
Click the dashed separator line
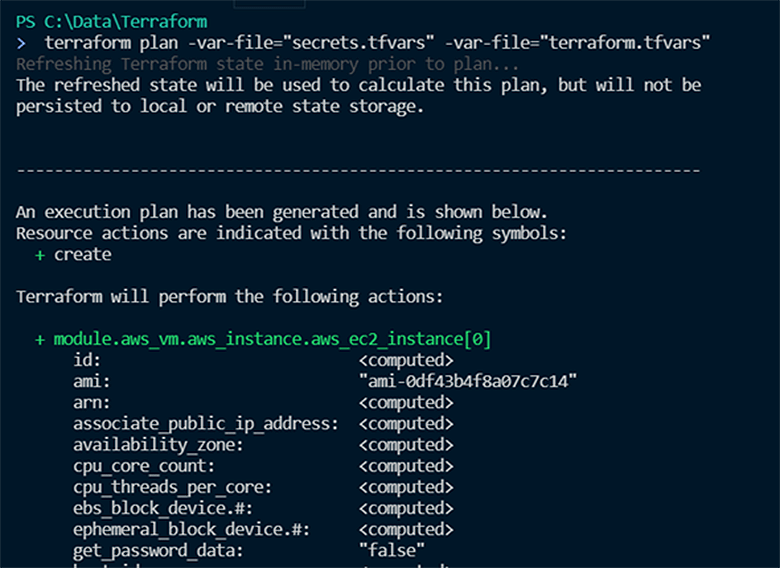[x=358, y=171]
